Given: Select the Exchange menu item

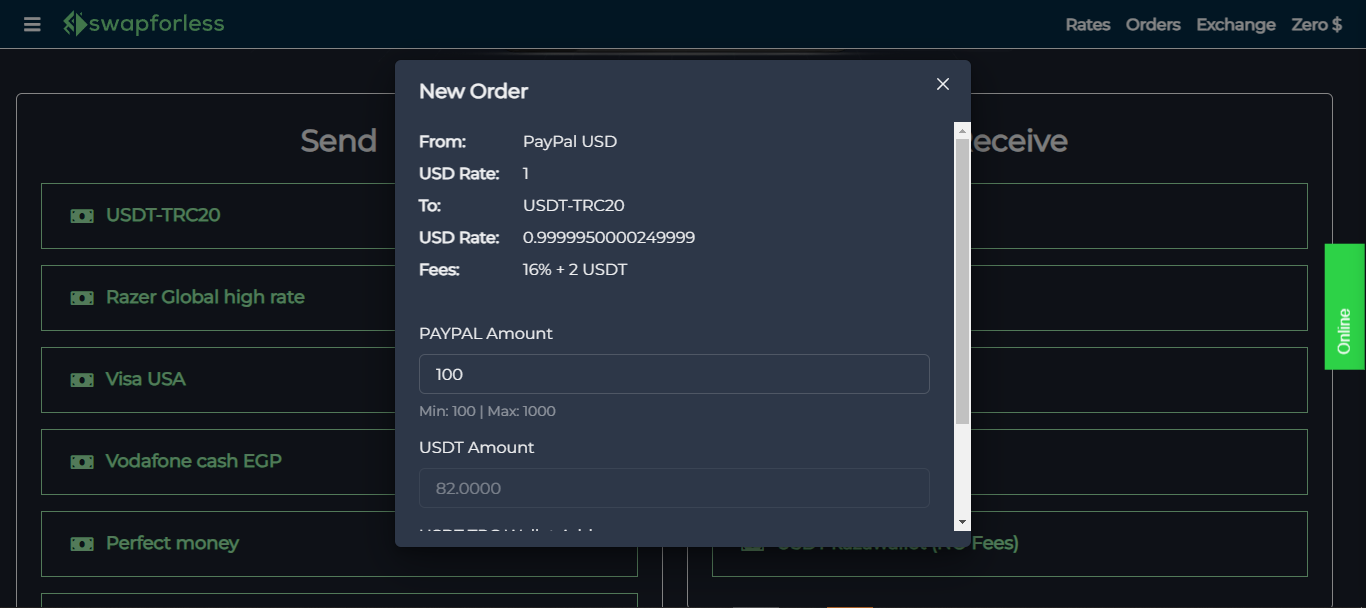Looking at the screenshot, I should 1235,24.
